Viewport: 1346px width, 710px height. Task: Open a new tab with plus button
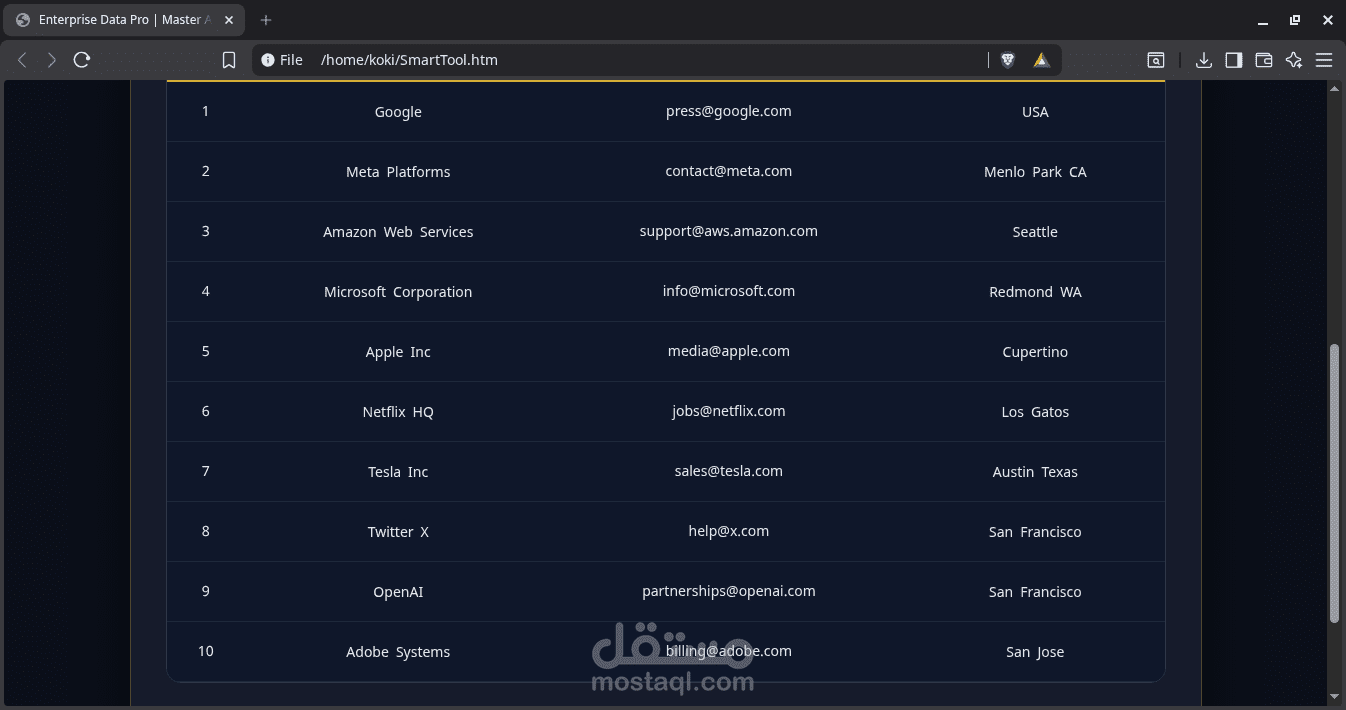(266, 20)
